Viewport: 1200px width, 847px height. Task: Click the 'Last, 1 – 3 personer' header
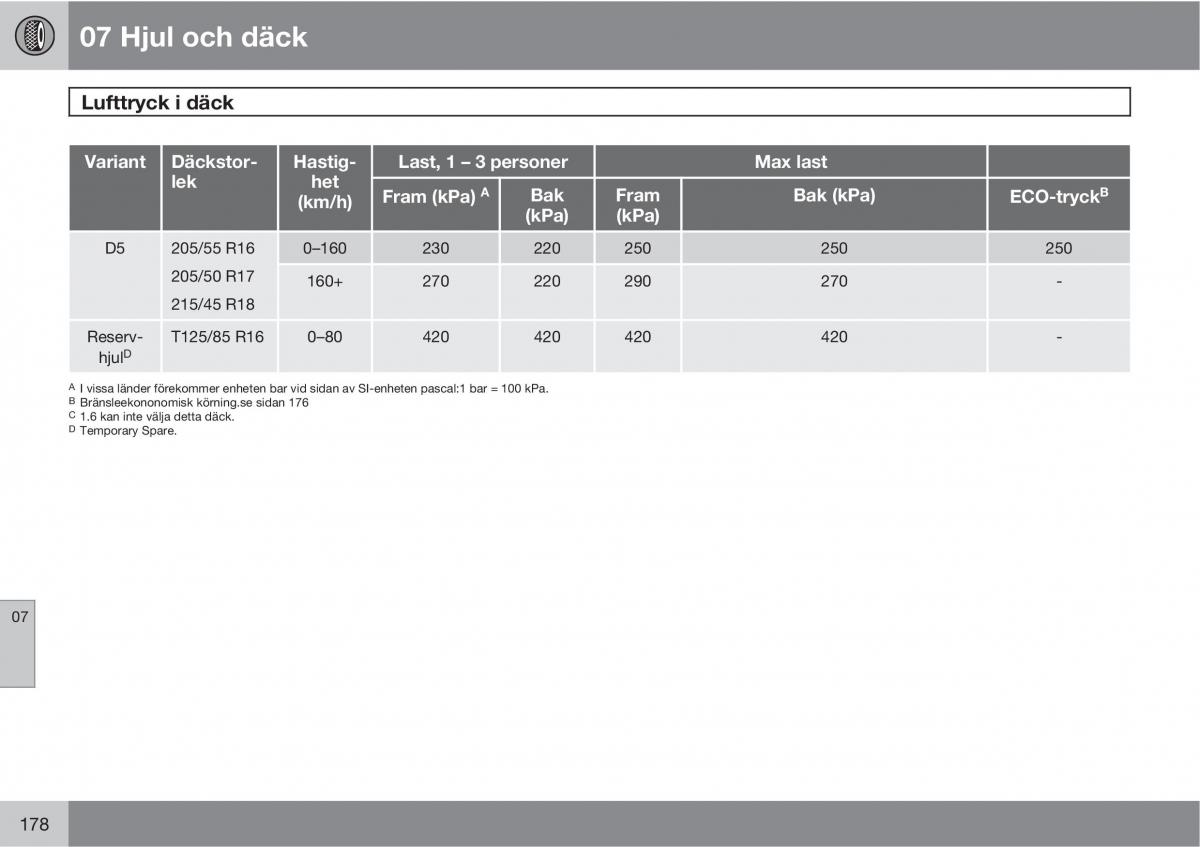[483, 162]
